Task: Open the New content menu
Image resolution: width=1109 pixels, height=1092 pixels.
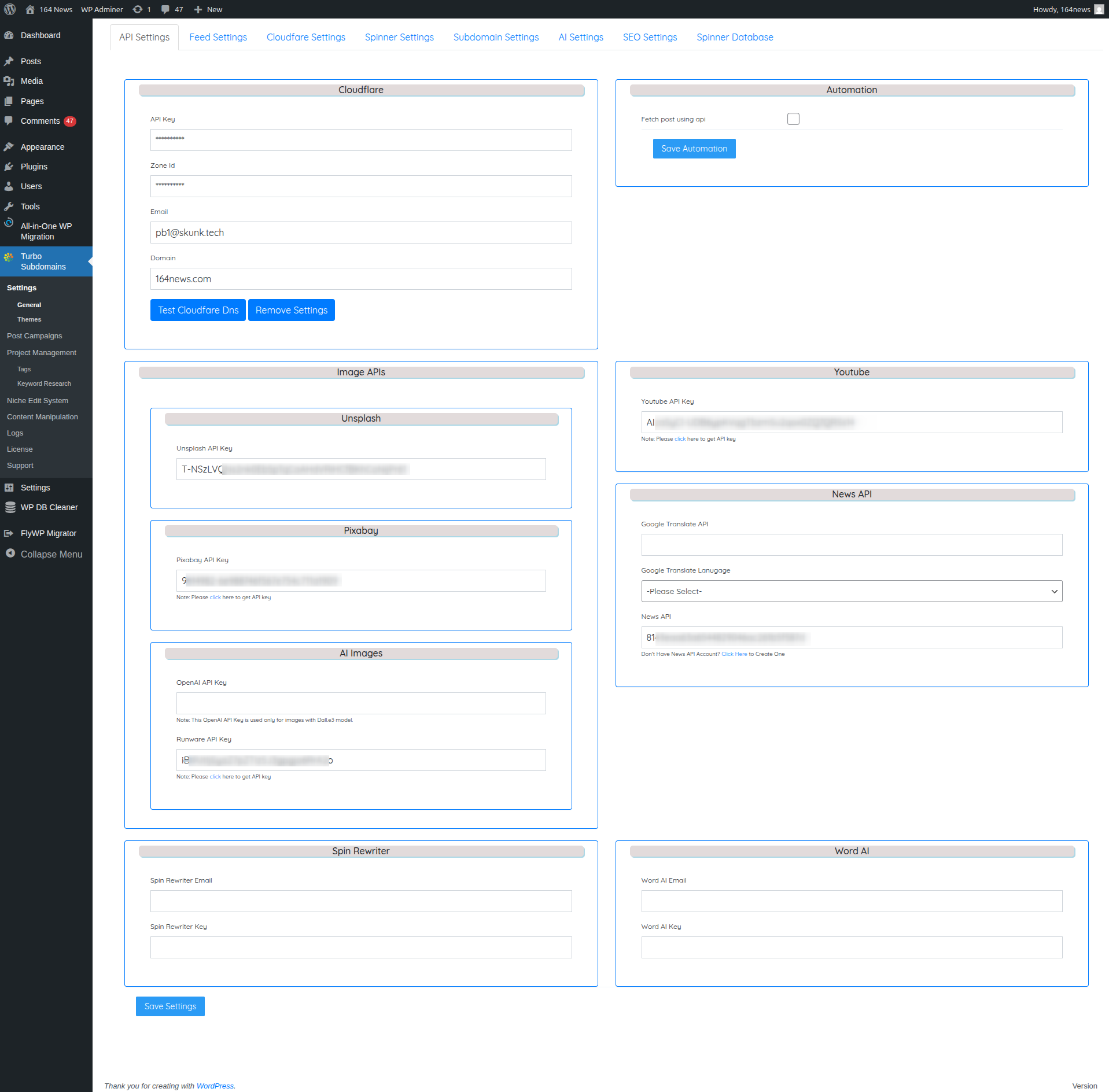Action: pyautogui.click(x=208, y=9)
